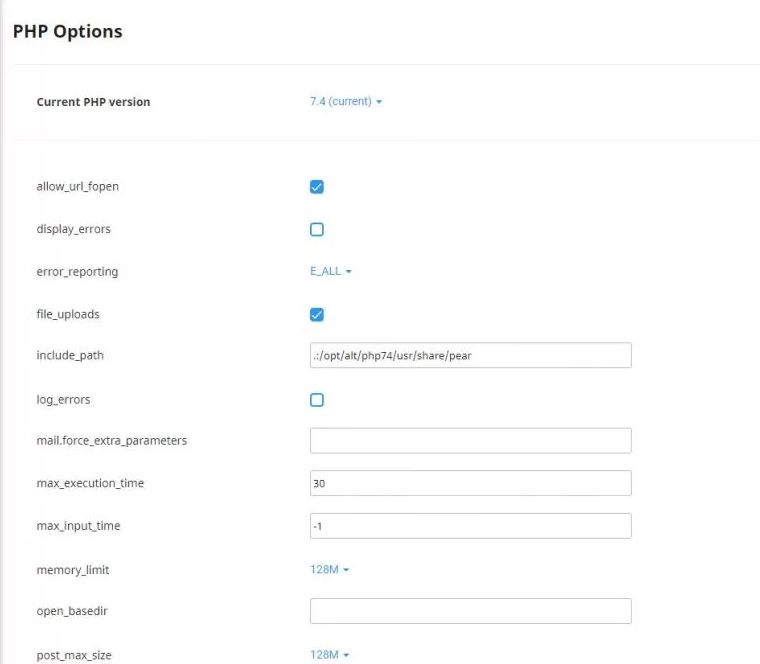Open the Current PHP version dropdown
The height and width of the screenshot is (664, 760).
[346, 101]
